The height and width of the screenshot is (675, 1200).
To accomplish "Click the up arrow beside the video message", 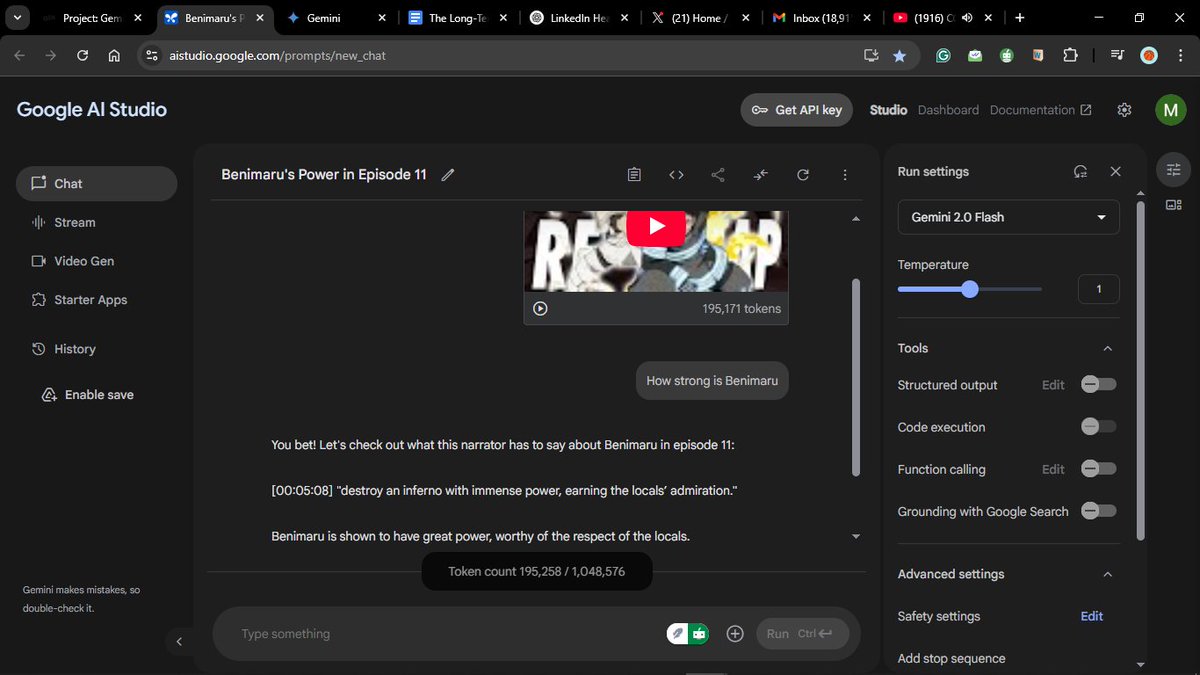I will (855, 219).
